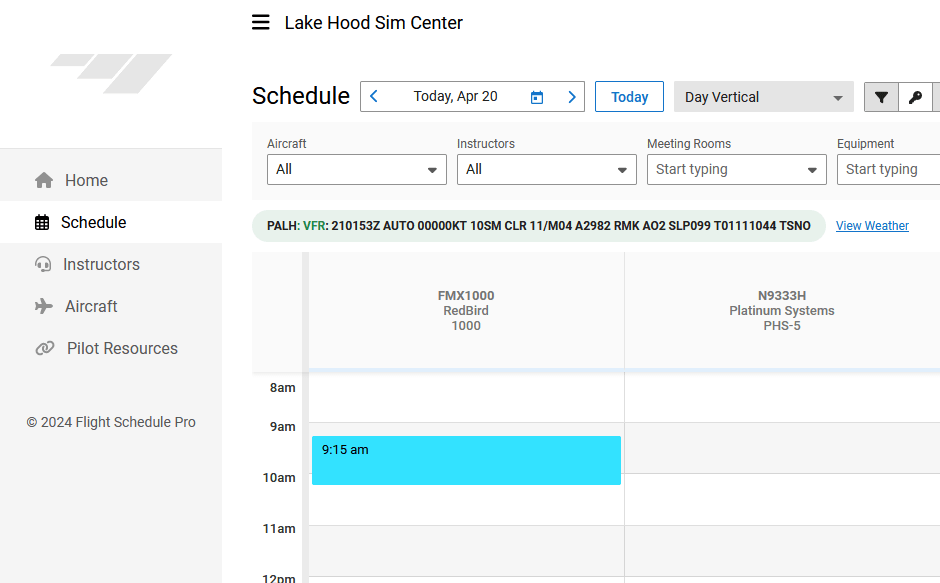Click the Flight Schedule Pro logo
Viewport: 940px width, 583px height.
111,74
